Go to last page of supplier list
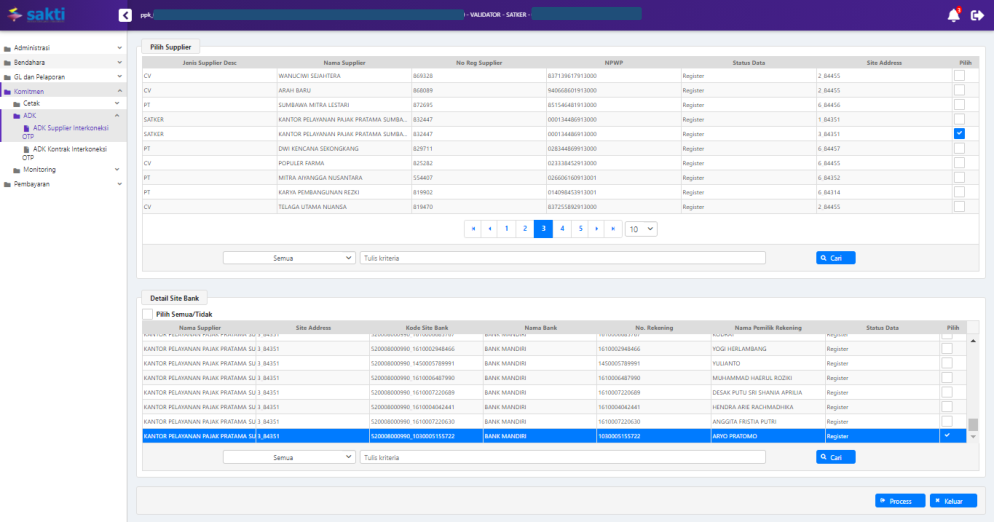Screen dimensions: 994x522 pos(614,229)
